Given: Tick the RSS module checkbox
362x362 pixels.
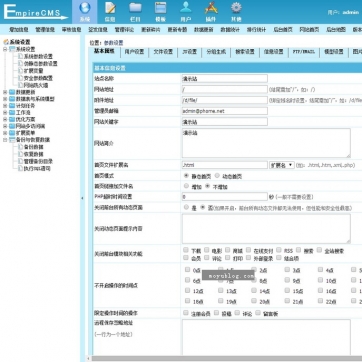Looking at the screenshot, I should (278, 250).
